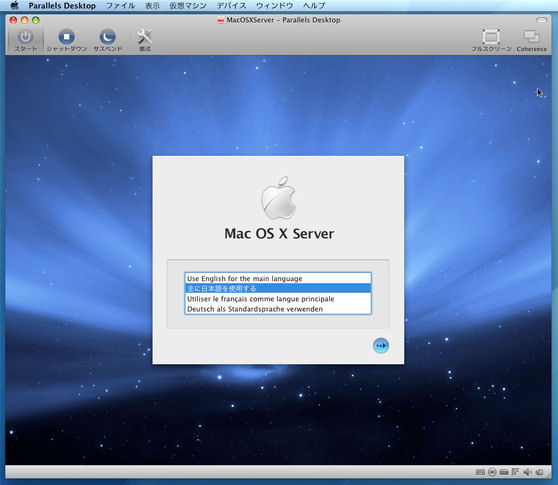Open the ヘルプ menu

click(314, 6)
